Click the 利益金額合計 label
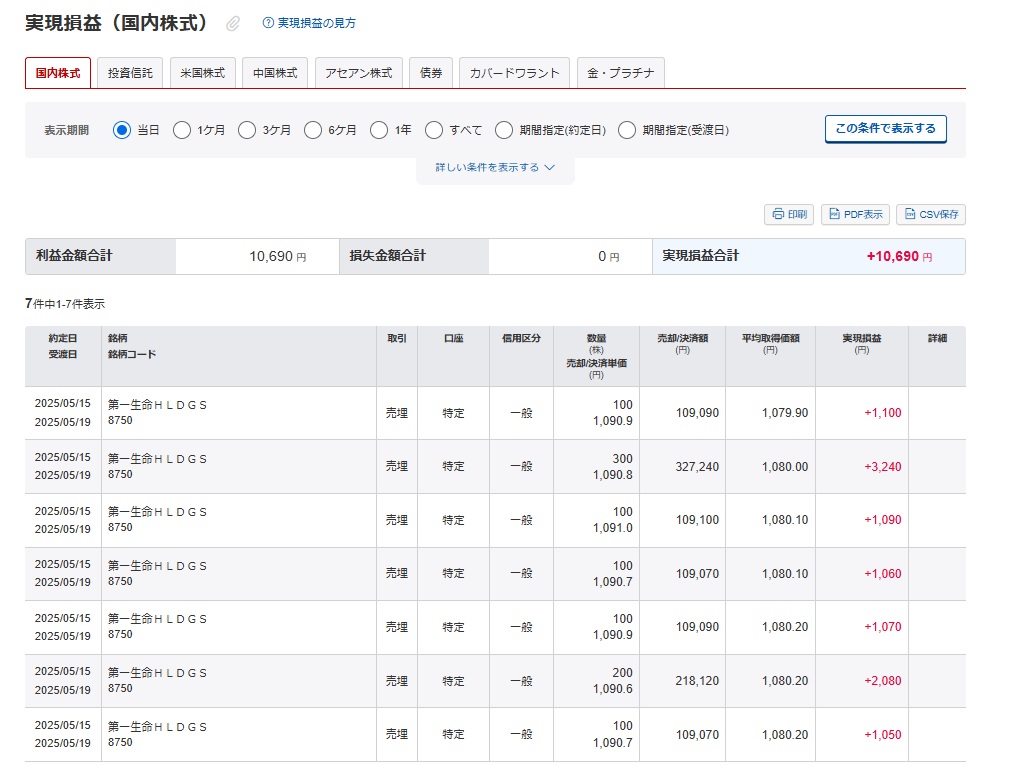Screen dimensions: 1012x769 pos(74,256)
